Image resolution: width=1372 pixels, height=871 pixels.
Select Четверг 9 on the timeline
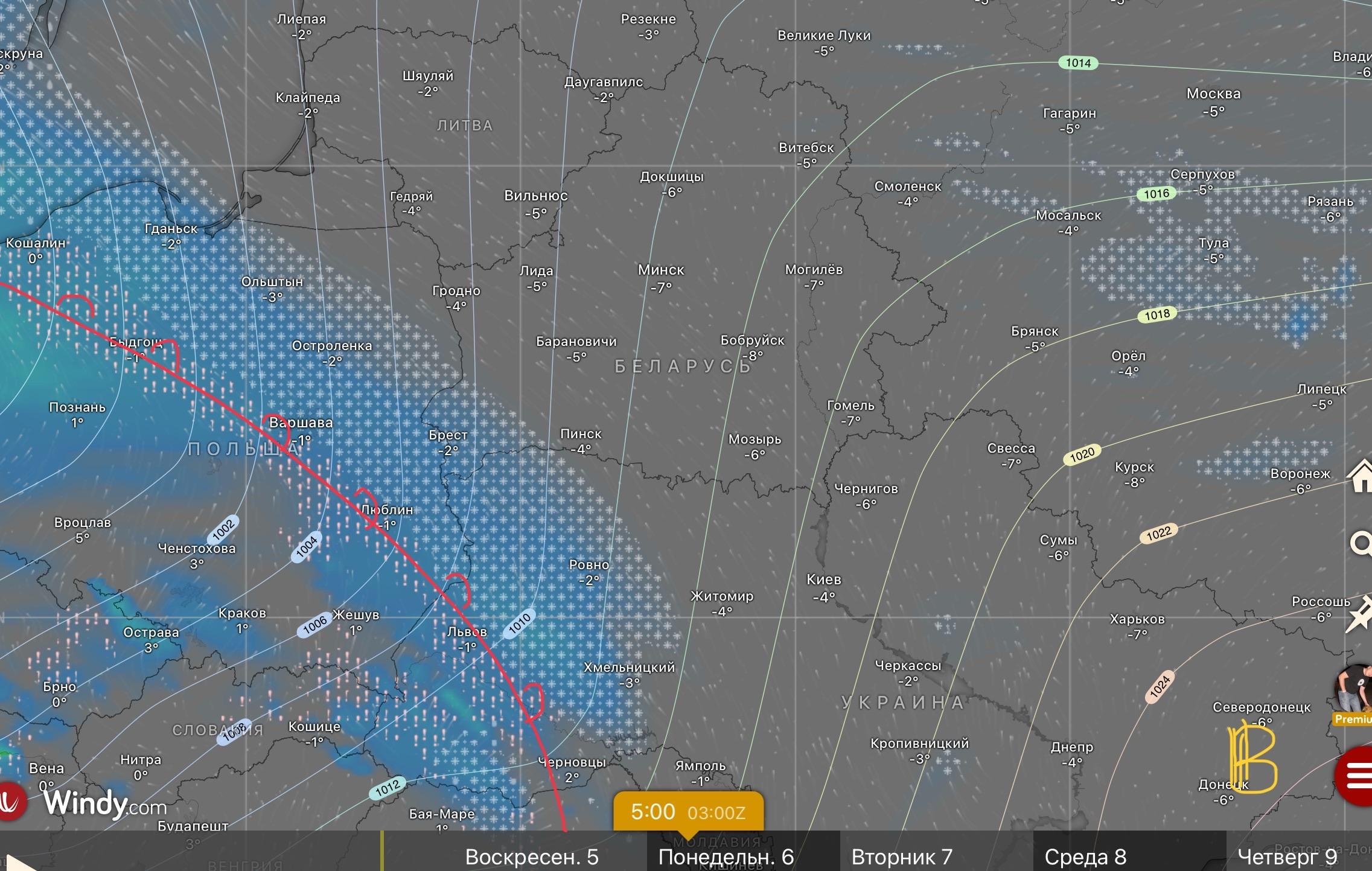(1287, 857)
